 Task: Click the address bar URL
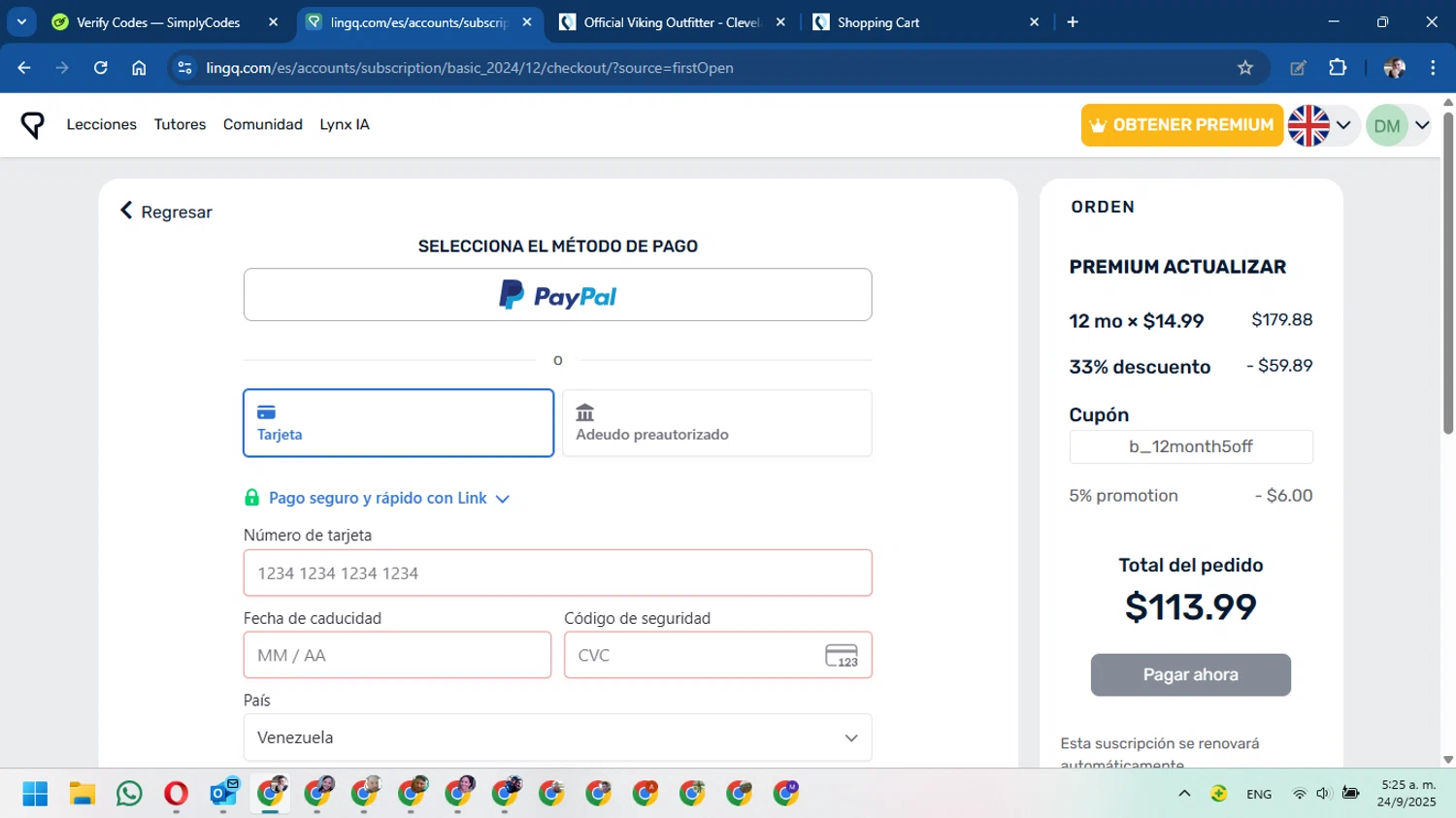point(470,68)
